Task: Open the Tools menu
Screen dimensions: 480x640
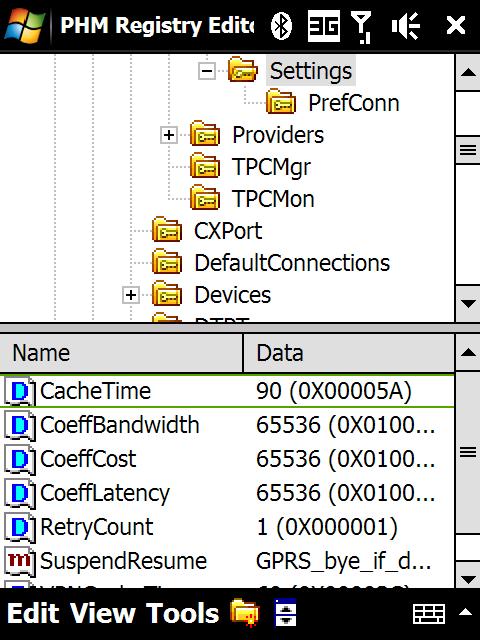Action: pos(182,613)
